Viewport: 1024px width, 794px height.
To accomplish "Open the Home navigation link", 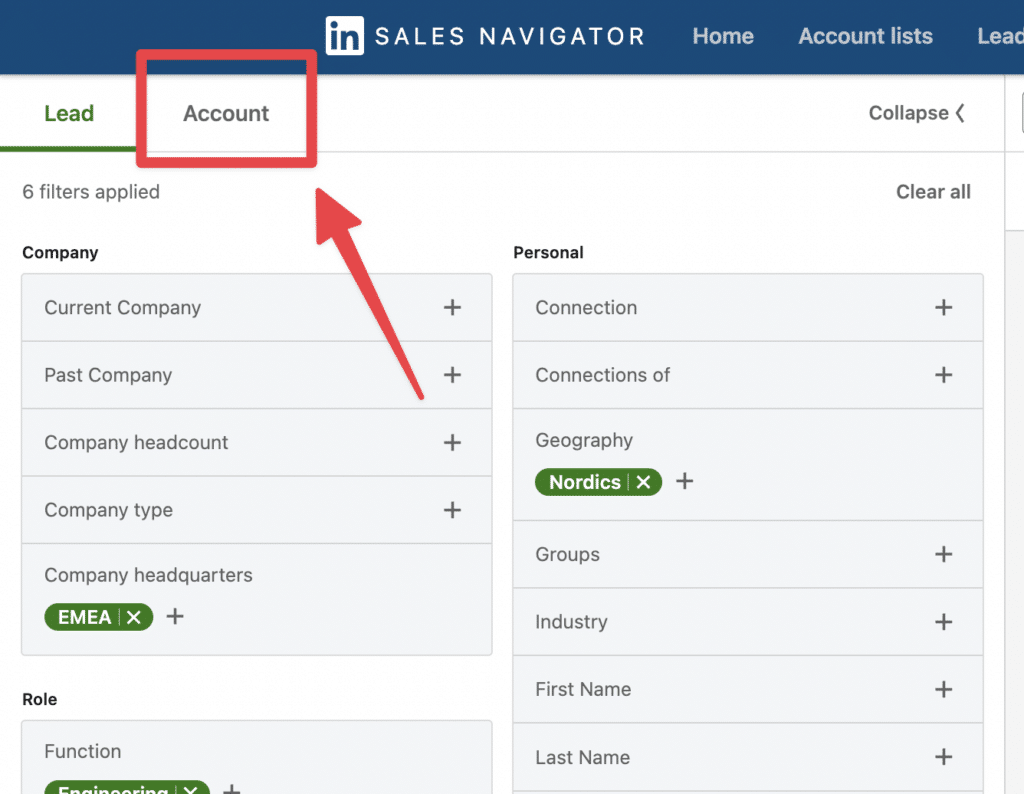I will click(x=723, y=36).
